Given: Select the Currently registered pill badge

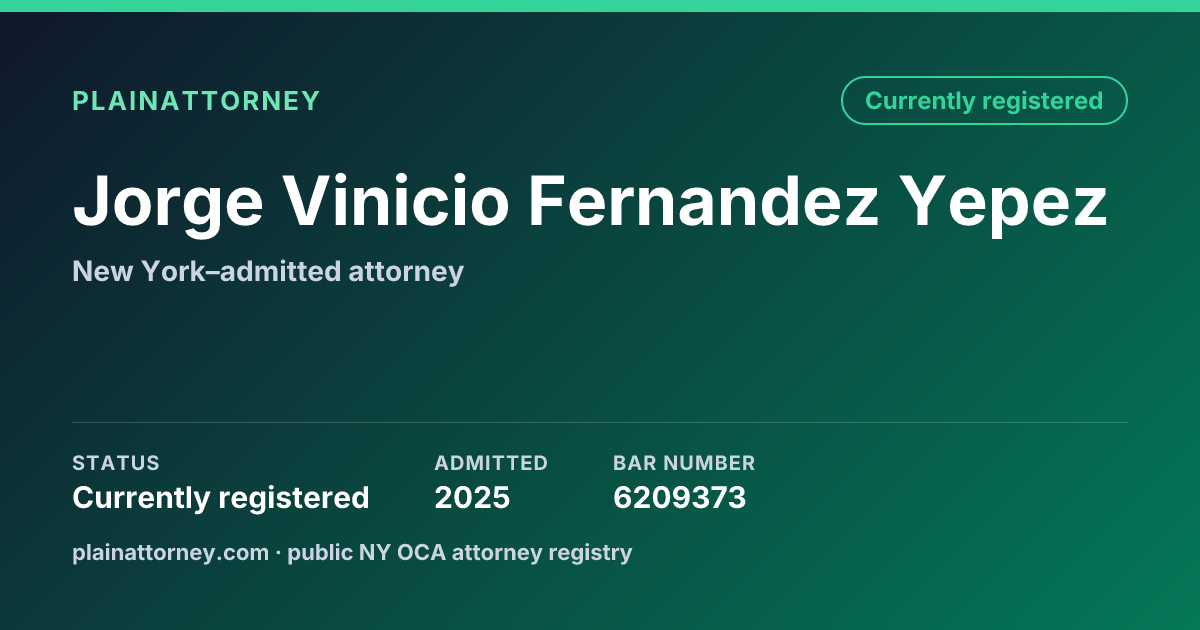Looking at the screenshot, I should pyautogui.click(x=984, y=100).
